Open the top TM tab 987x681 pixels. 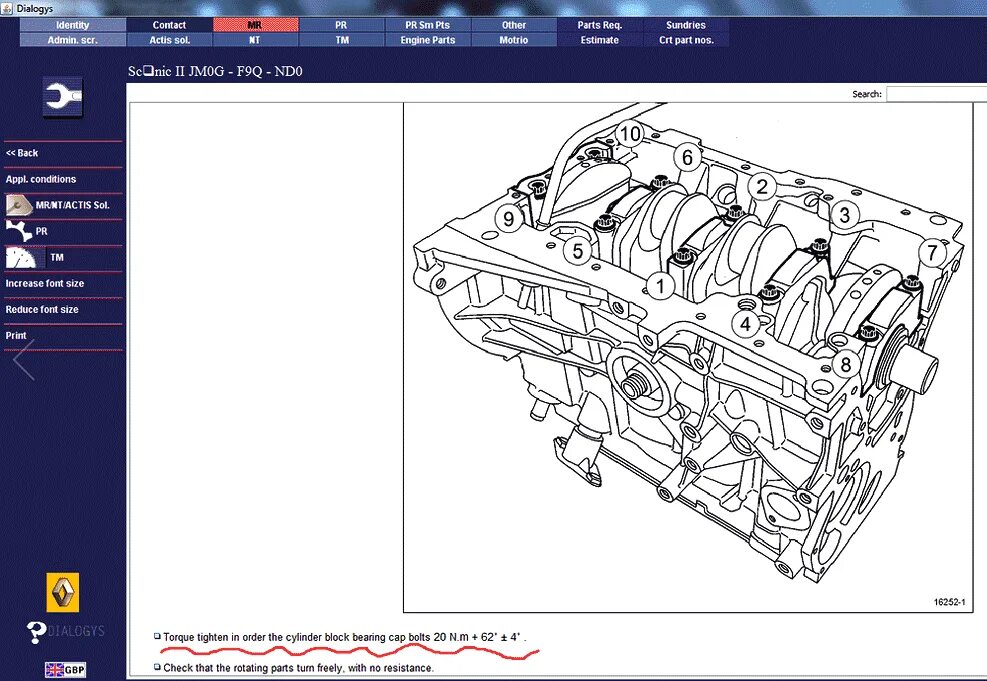click(341, 40)
